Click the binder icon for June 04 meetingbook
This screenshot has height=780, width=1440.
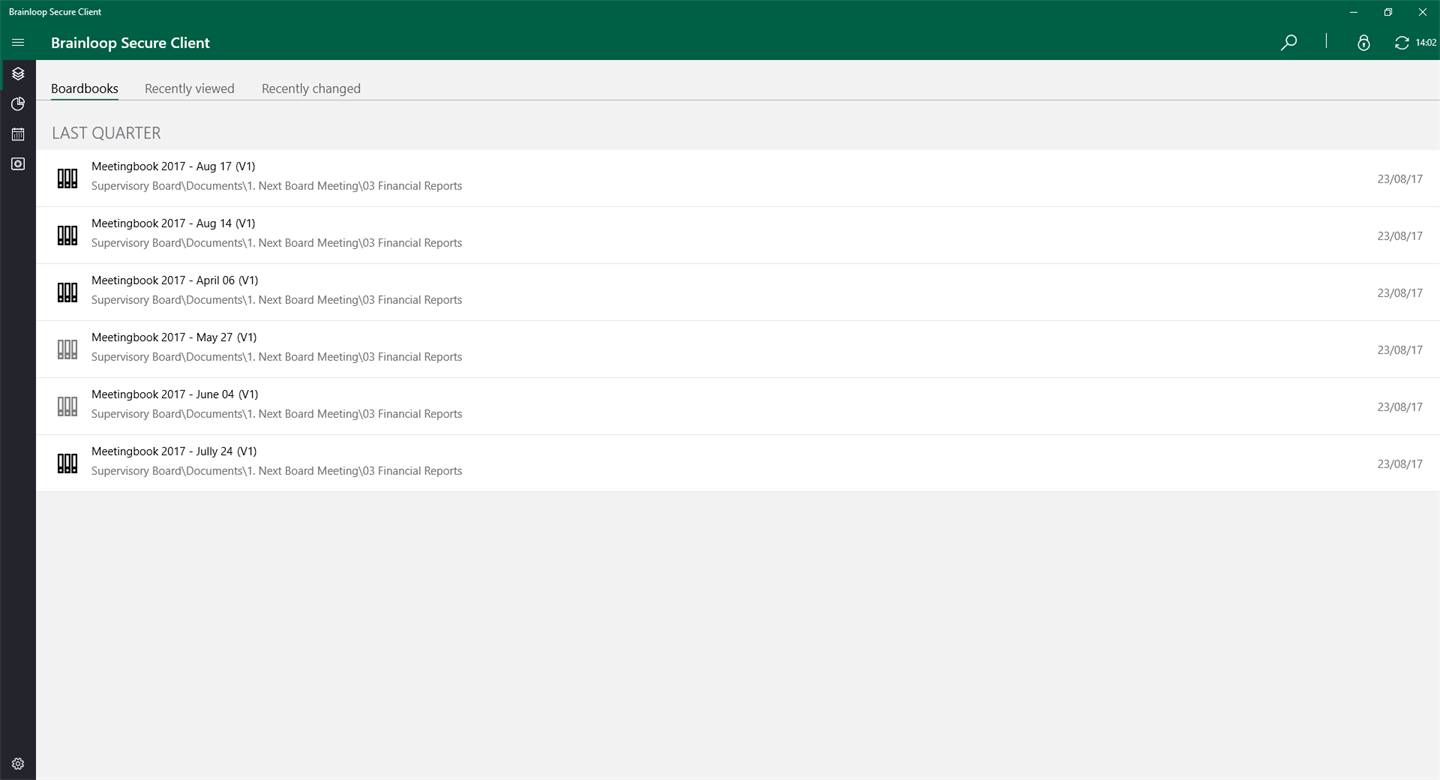(67, 406)
